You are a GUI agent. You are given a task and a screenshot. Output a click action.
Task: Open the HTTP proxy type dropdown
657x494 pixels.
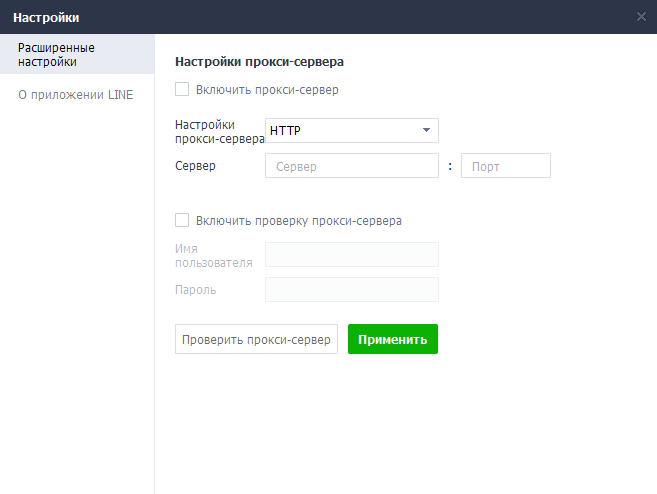point(352,130)
